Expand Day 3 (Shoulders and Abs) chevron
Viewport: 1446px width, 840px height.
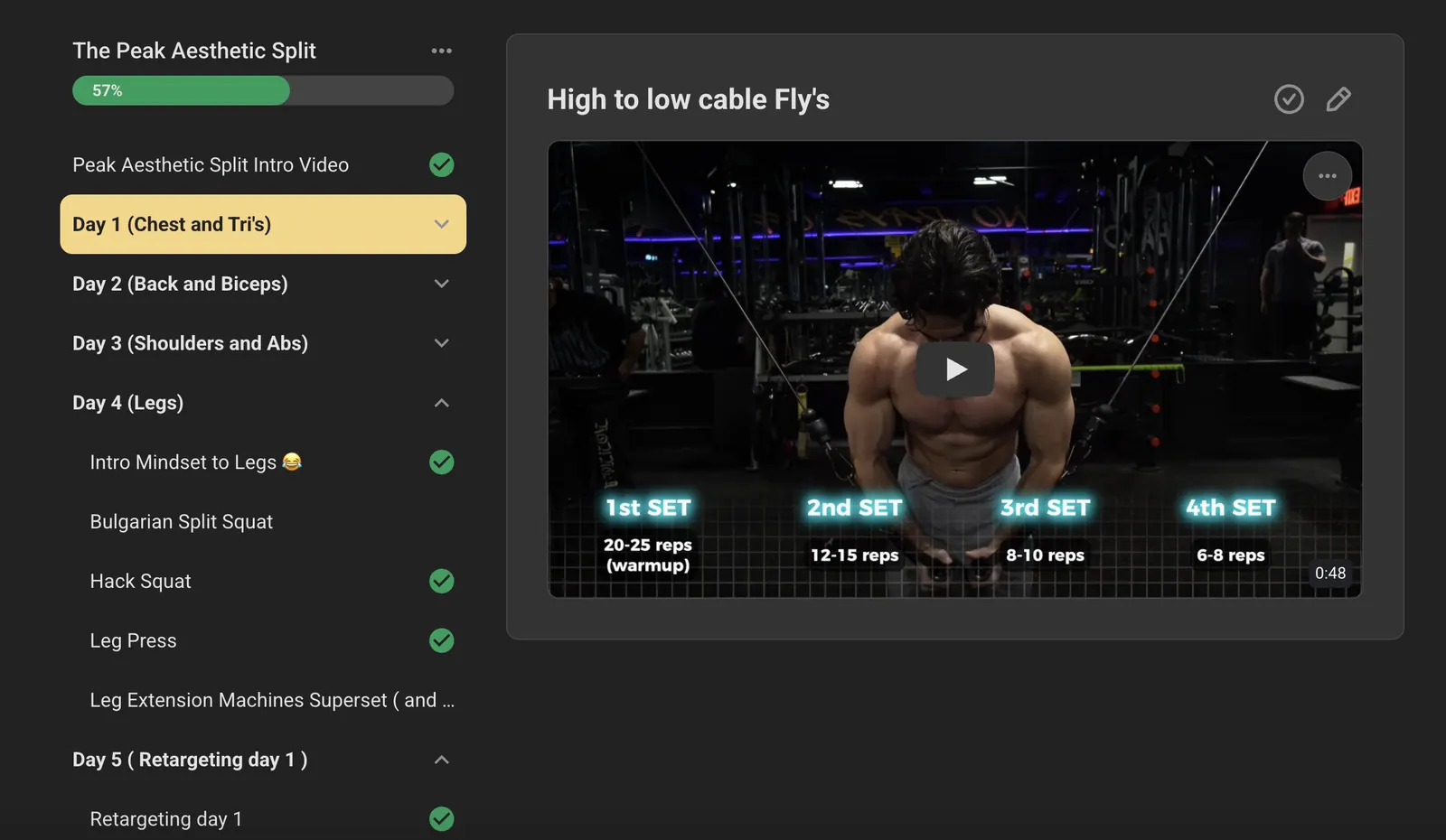(441, 343)
